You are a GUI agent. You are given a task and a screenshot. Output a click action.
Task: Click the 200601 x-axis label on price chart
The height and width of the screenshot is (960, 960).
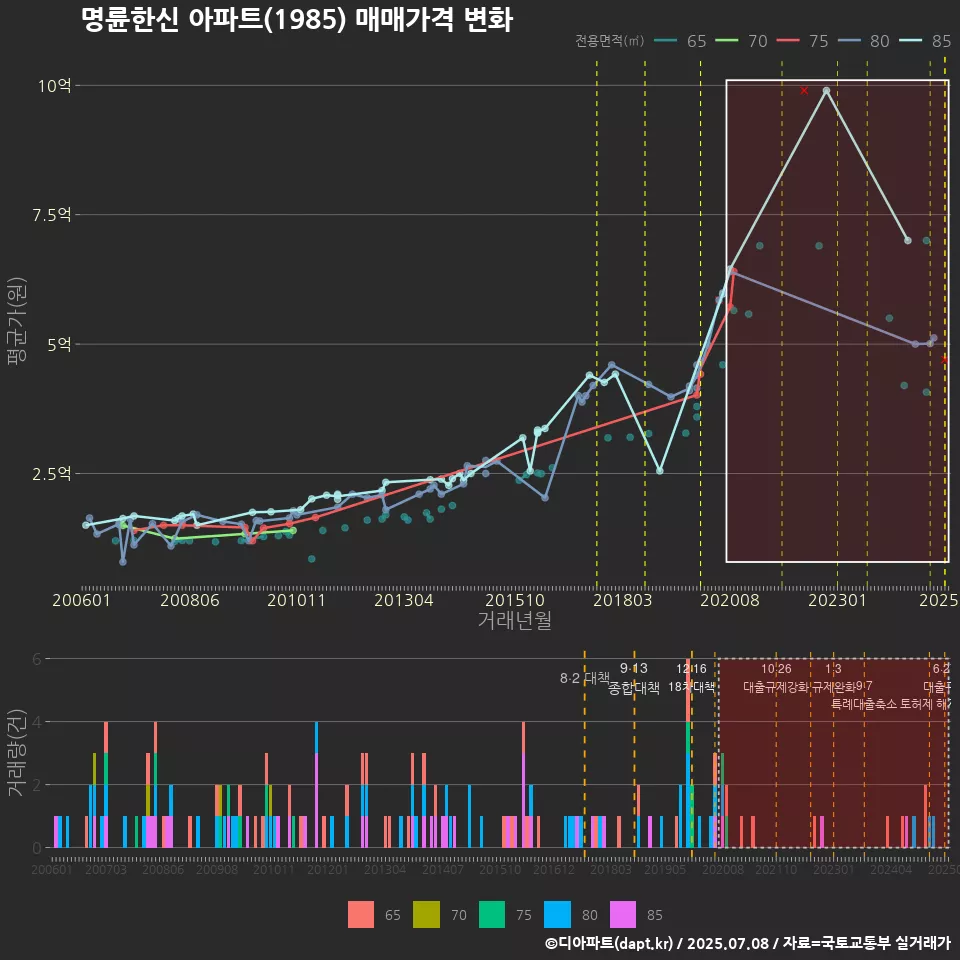point(81,600)
